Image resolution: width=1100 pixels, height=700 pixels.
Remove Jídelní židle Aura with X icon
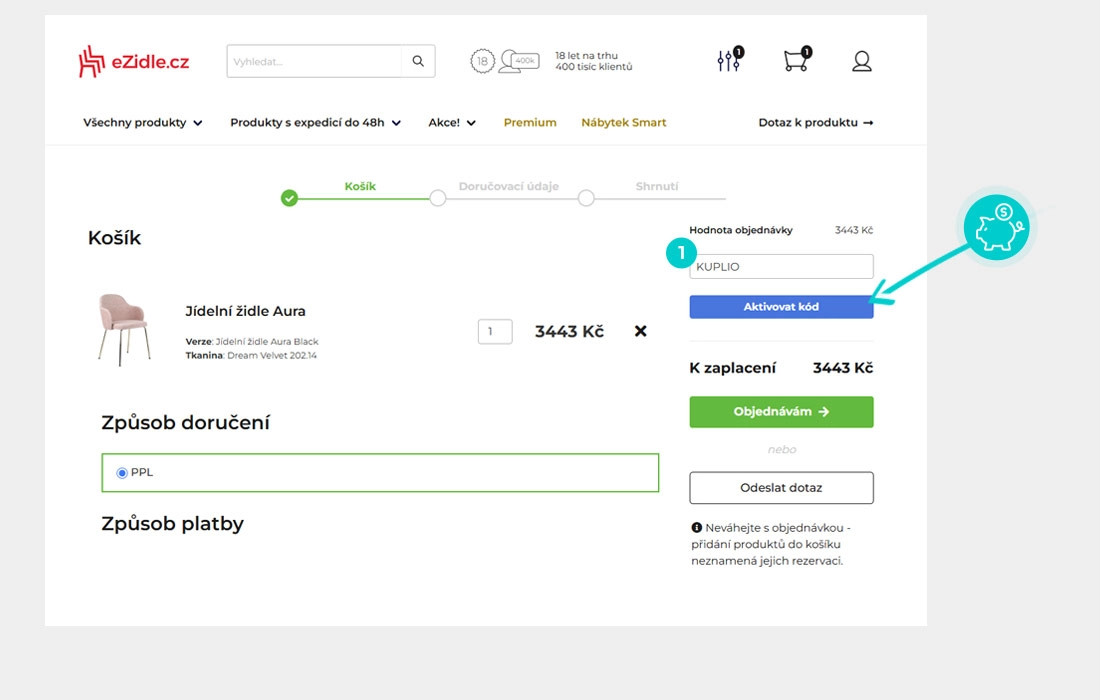[x=641, y=331]
